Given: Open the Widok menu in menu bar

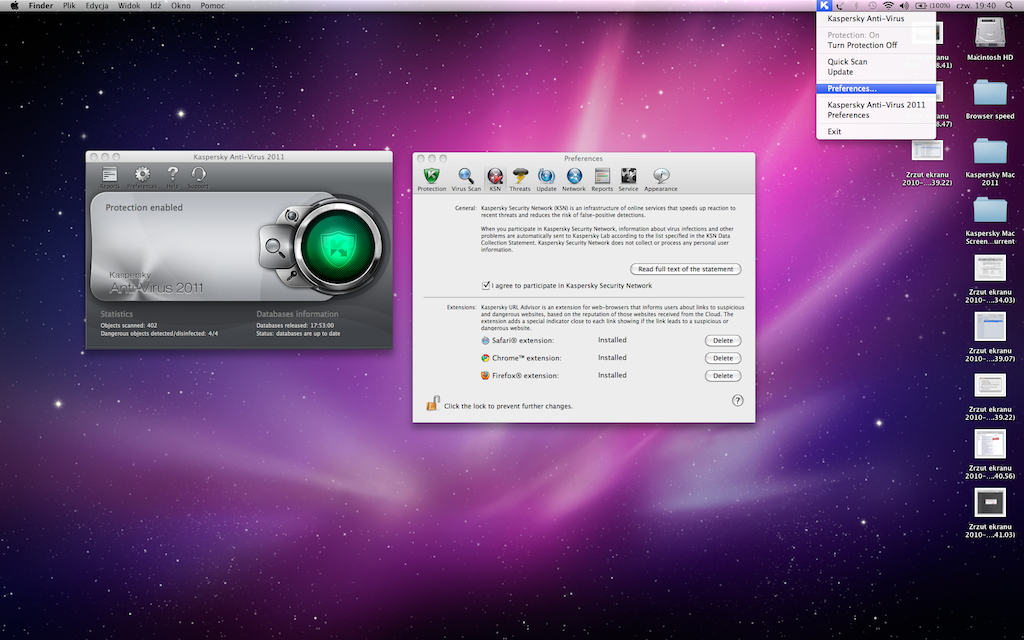Looking at the screenshot, I should coord(129,6).
